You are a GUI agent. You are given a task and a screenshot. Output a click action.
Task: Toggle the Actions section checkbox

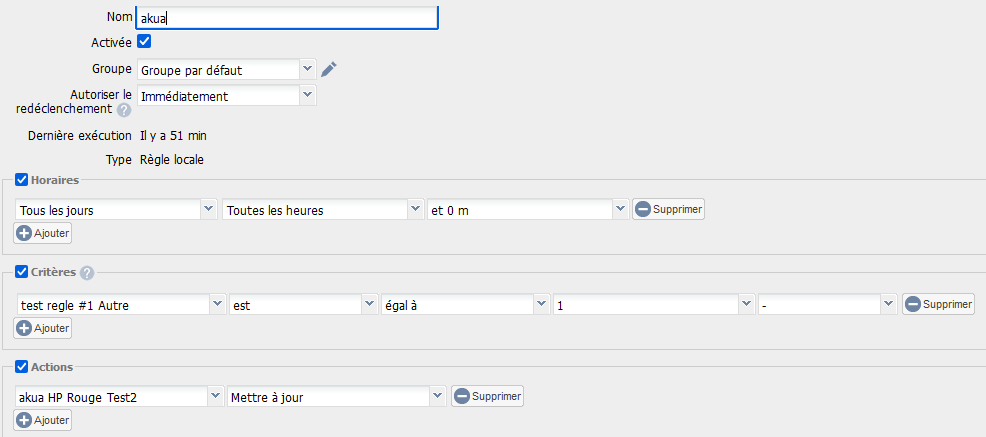(22, 367)
